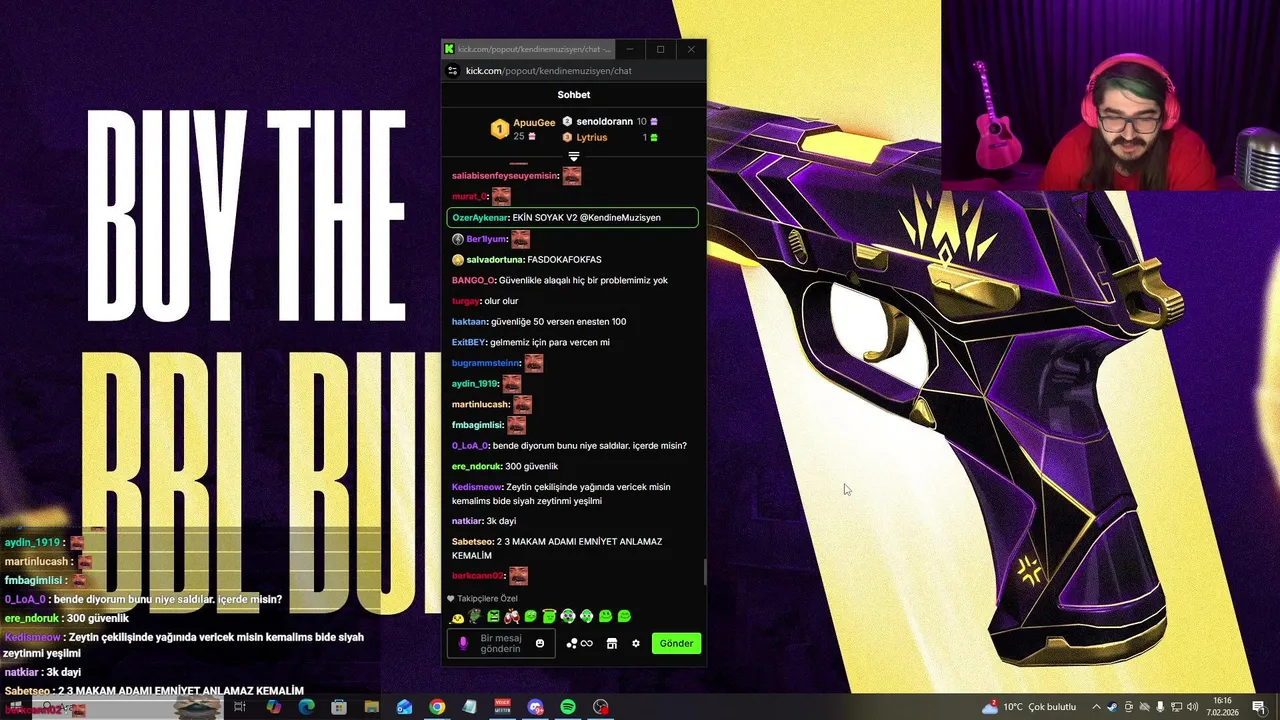
Task: Click the site info icon in address bar
Action: click(x=452, y=71)
